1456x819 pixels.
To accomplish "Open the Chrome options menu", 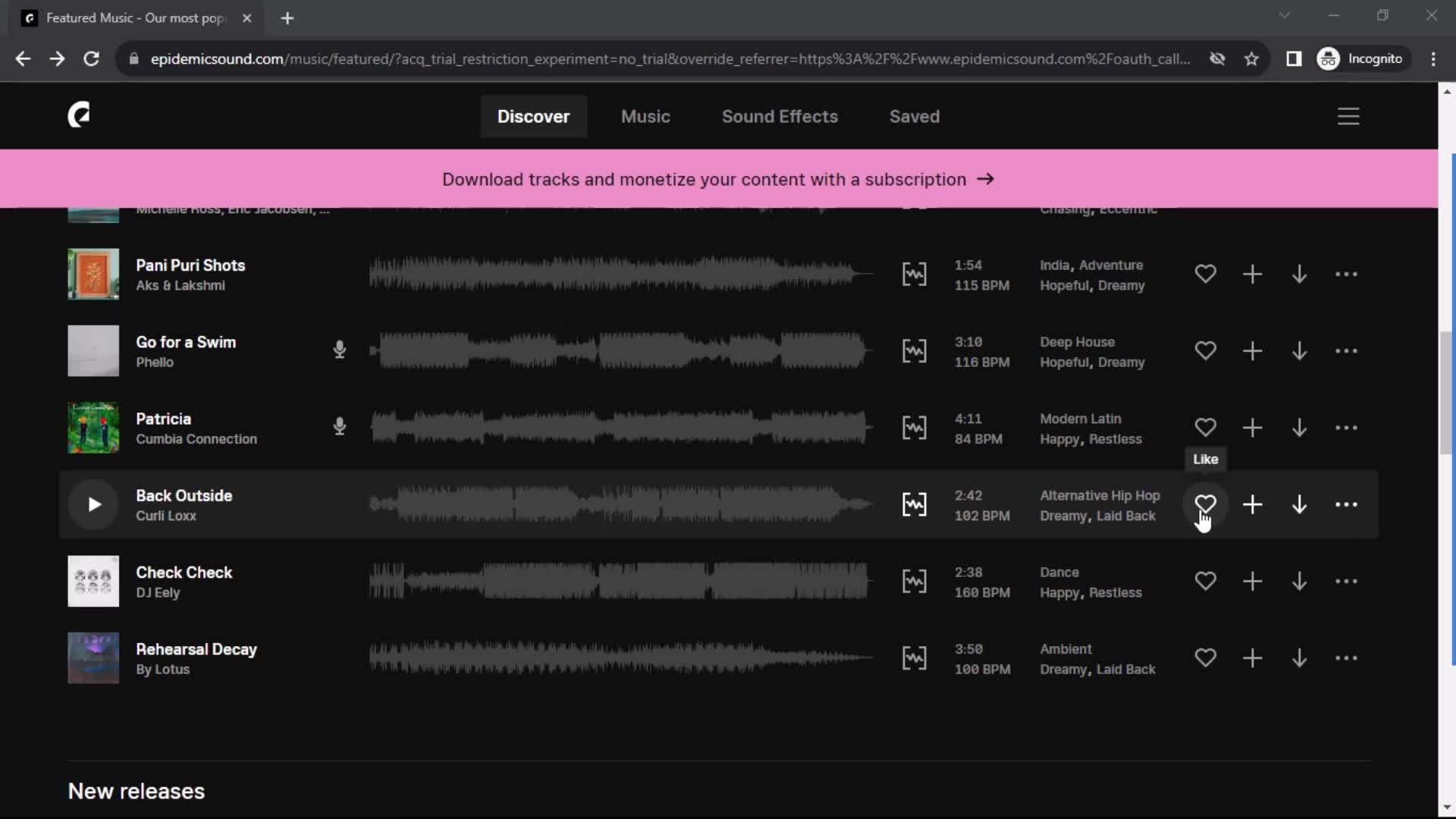I will pos(1433,58).
